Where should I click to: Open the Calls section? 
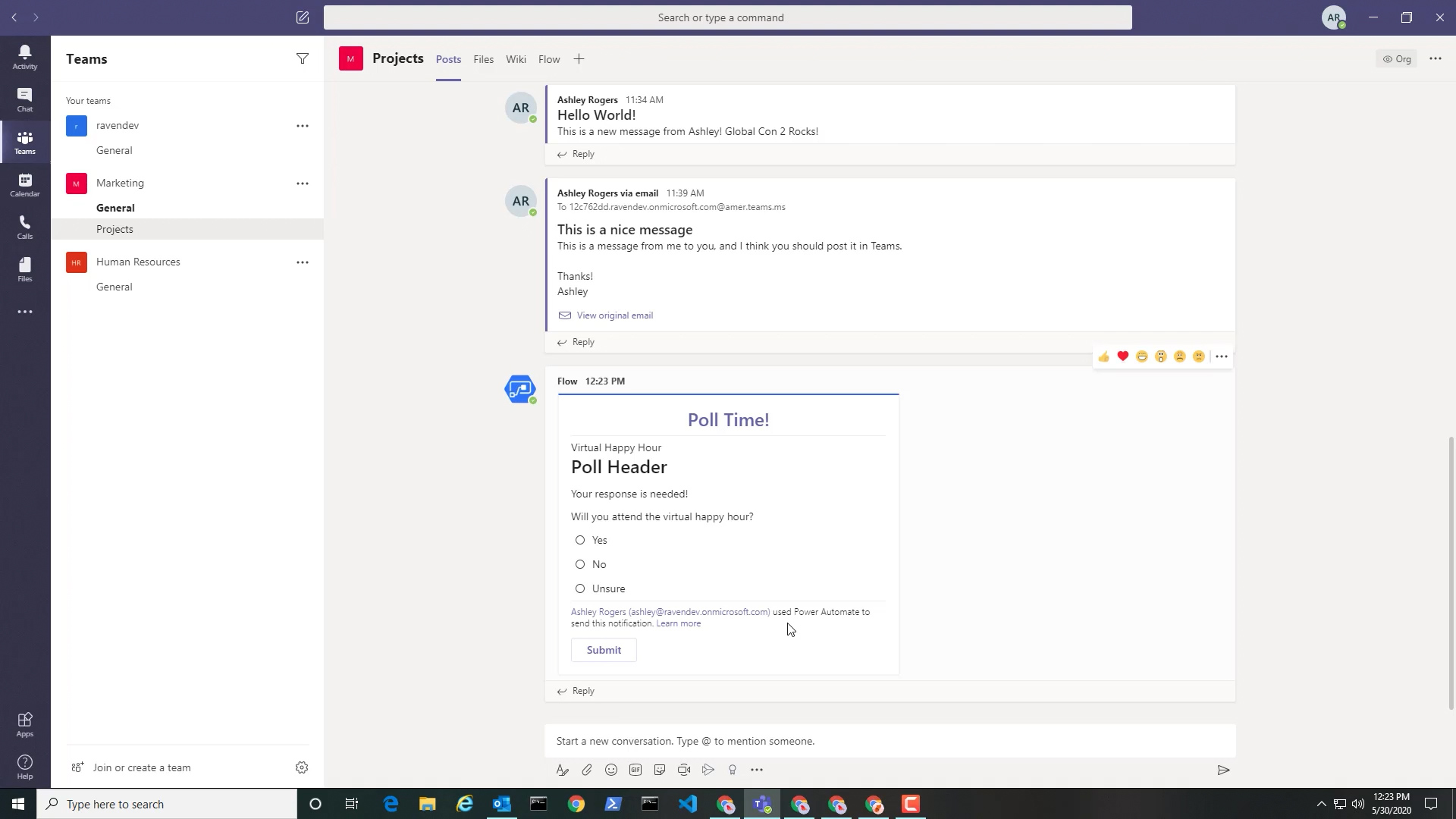25,227
